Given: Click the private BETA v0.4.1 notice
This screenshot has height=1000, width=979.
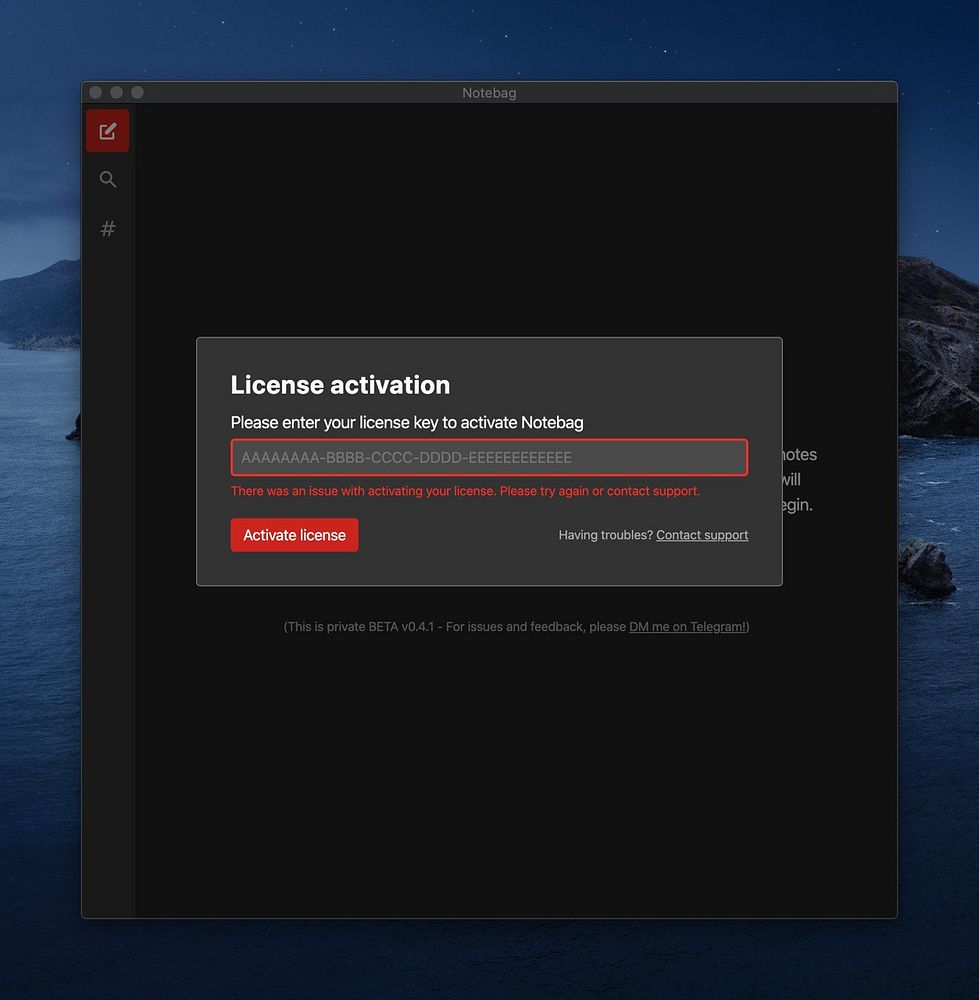Looking at the screenshot, I should 516,627.
